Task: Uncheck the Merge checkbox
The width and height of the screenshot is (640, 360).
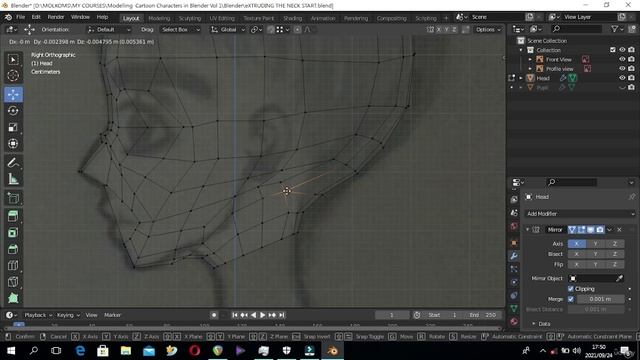Action: point(571,299)
